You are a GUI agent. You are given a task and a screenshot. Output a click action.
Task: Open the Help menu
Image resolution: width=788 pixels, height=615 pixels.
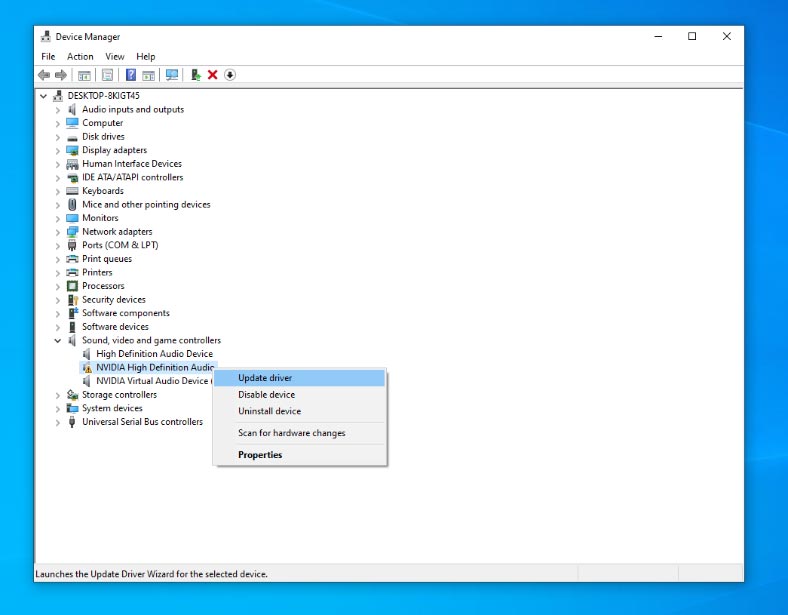pos(146,56)
